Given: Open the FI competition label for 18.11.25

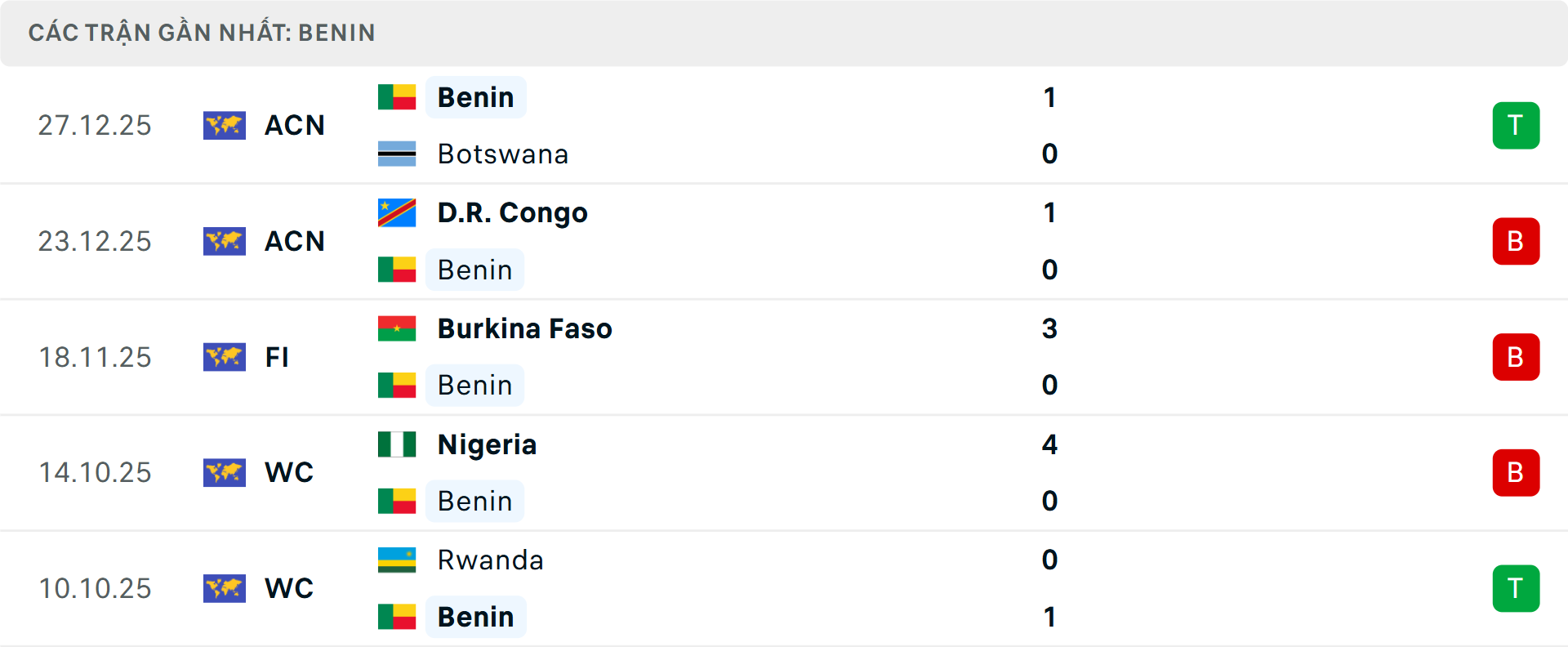Looking at the screenshot, I should coord(278,357).
